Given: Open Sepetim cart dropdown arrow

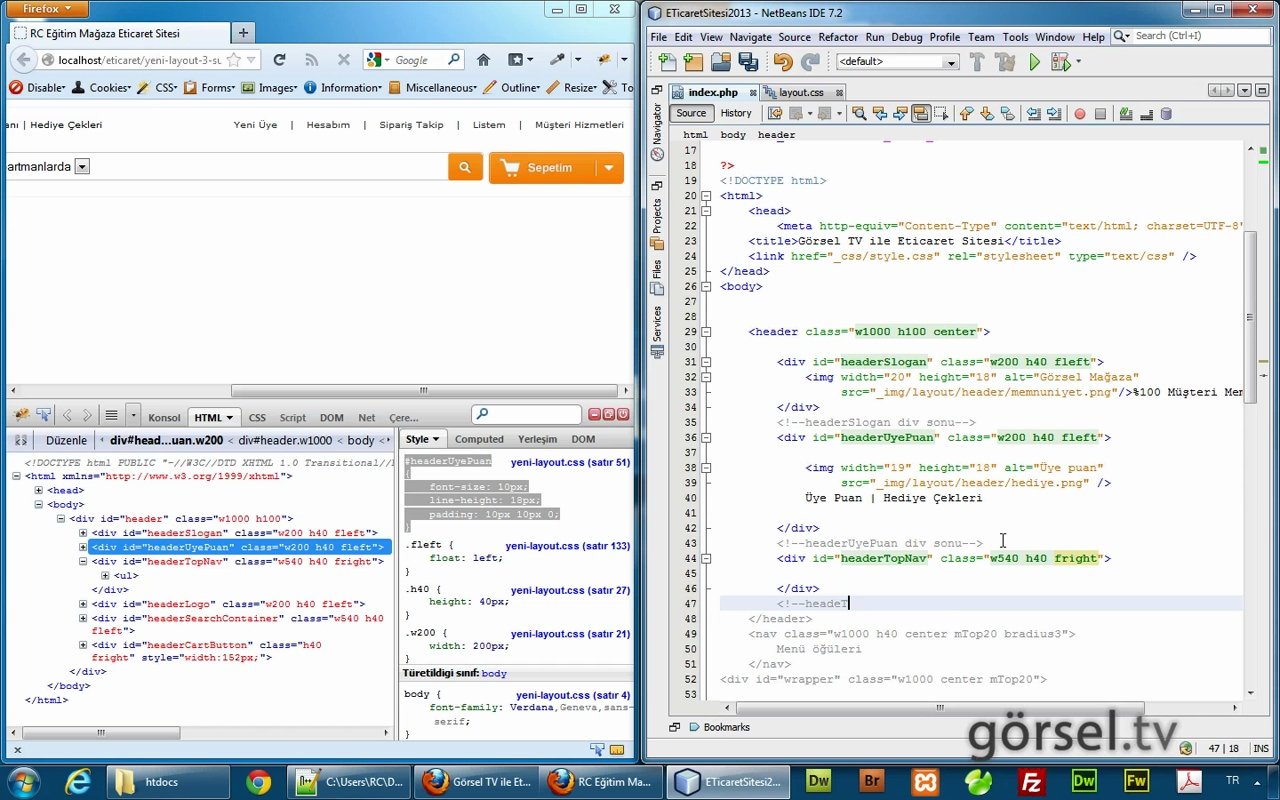Looking at the screenshot, I should coord(609,168).
